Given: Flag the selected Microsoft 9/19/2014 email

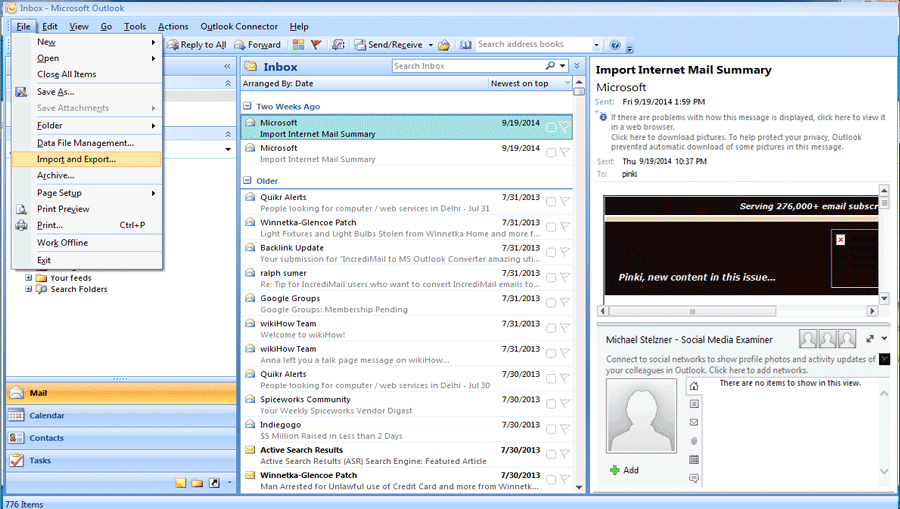Looking at the screenshot, I should coord(565,127).
